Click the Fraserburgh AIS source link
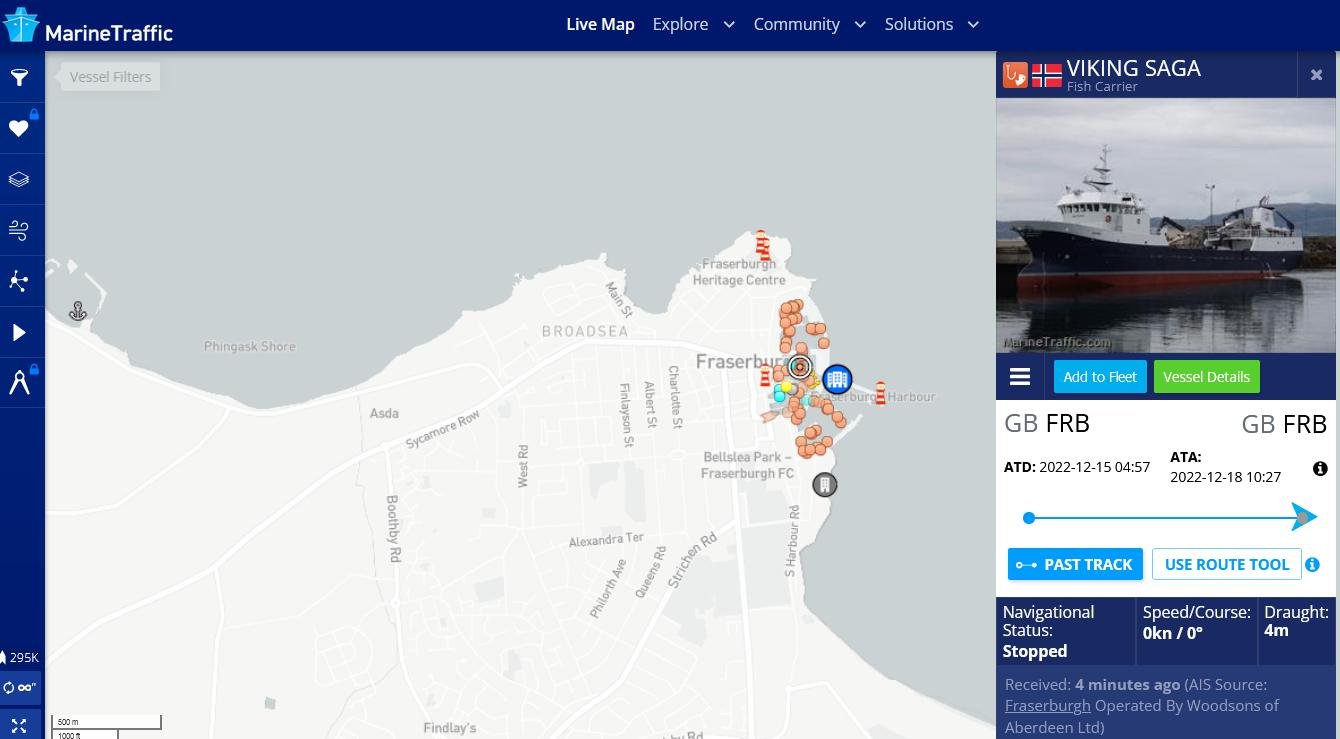The height and width of the screenshot is (739, 1340). (x=1047, y=705)
